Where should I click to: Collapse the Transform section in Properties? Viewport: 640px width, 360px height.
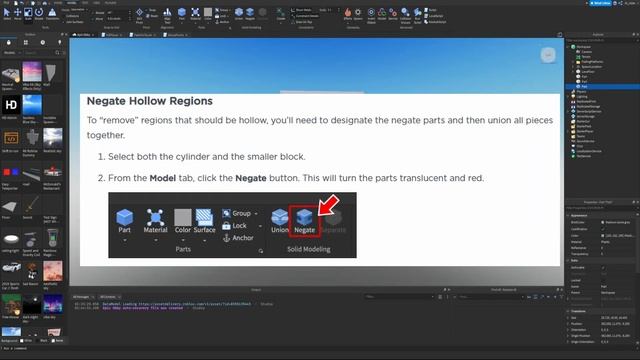tap(568, 311)
